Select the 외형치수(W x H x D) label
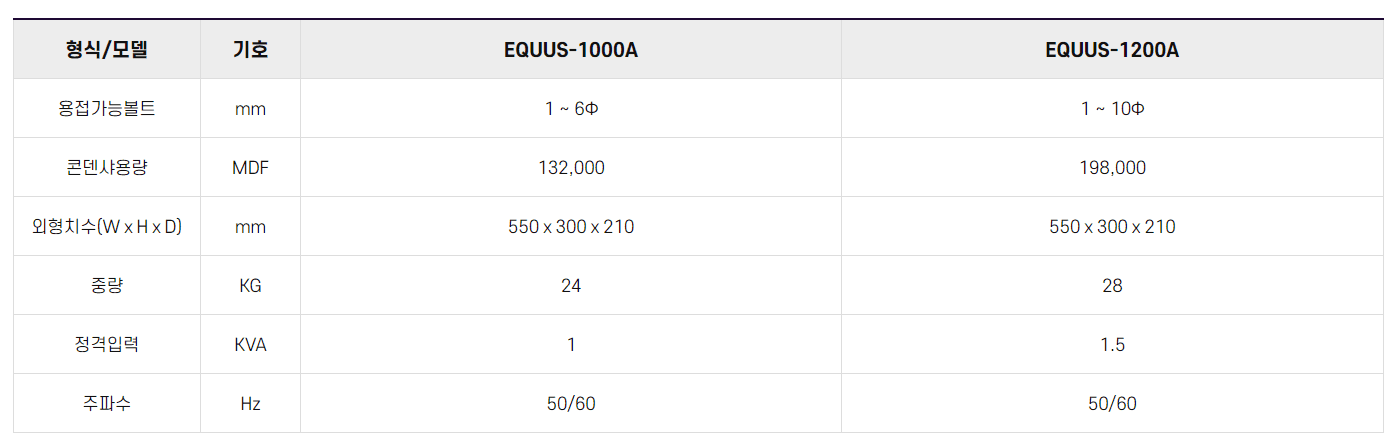 click(x=107, y=227)
